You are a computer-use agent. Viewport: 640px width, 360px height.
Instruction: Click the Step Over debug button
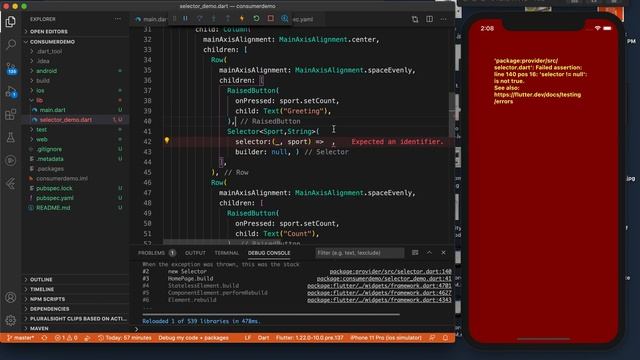pyautogui.click(x=200, y=19)
